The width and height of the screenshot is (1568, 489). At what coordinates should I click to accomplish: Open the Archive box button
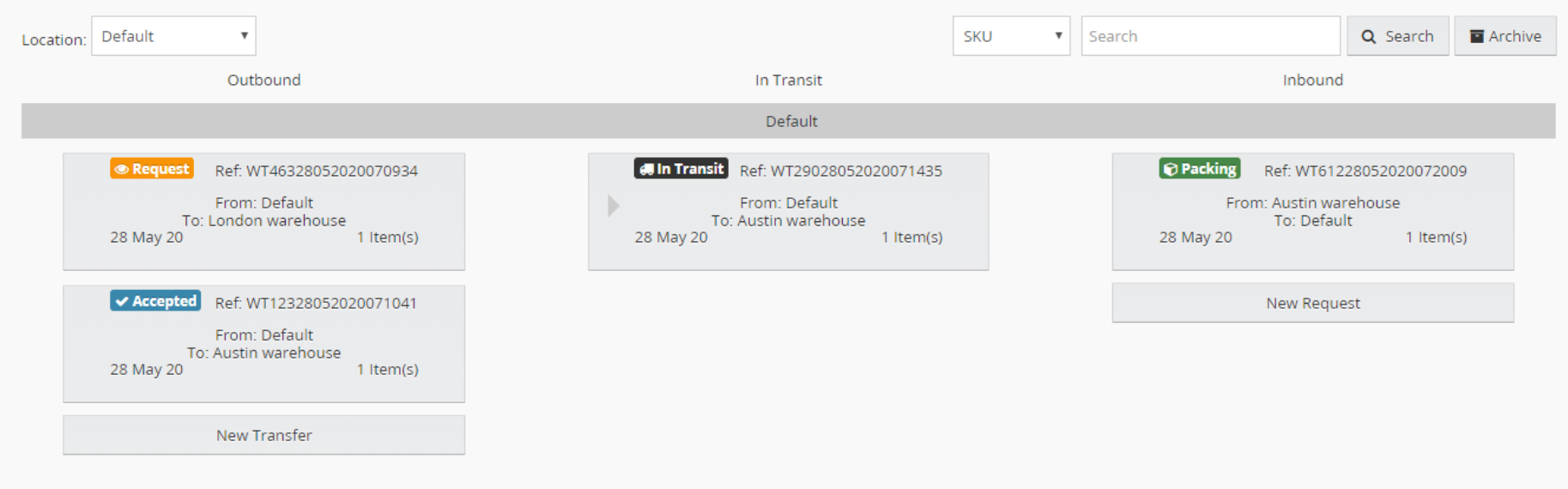coord(1504,36)
